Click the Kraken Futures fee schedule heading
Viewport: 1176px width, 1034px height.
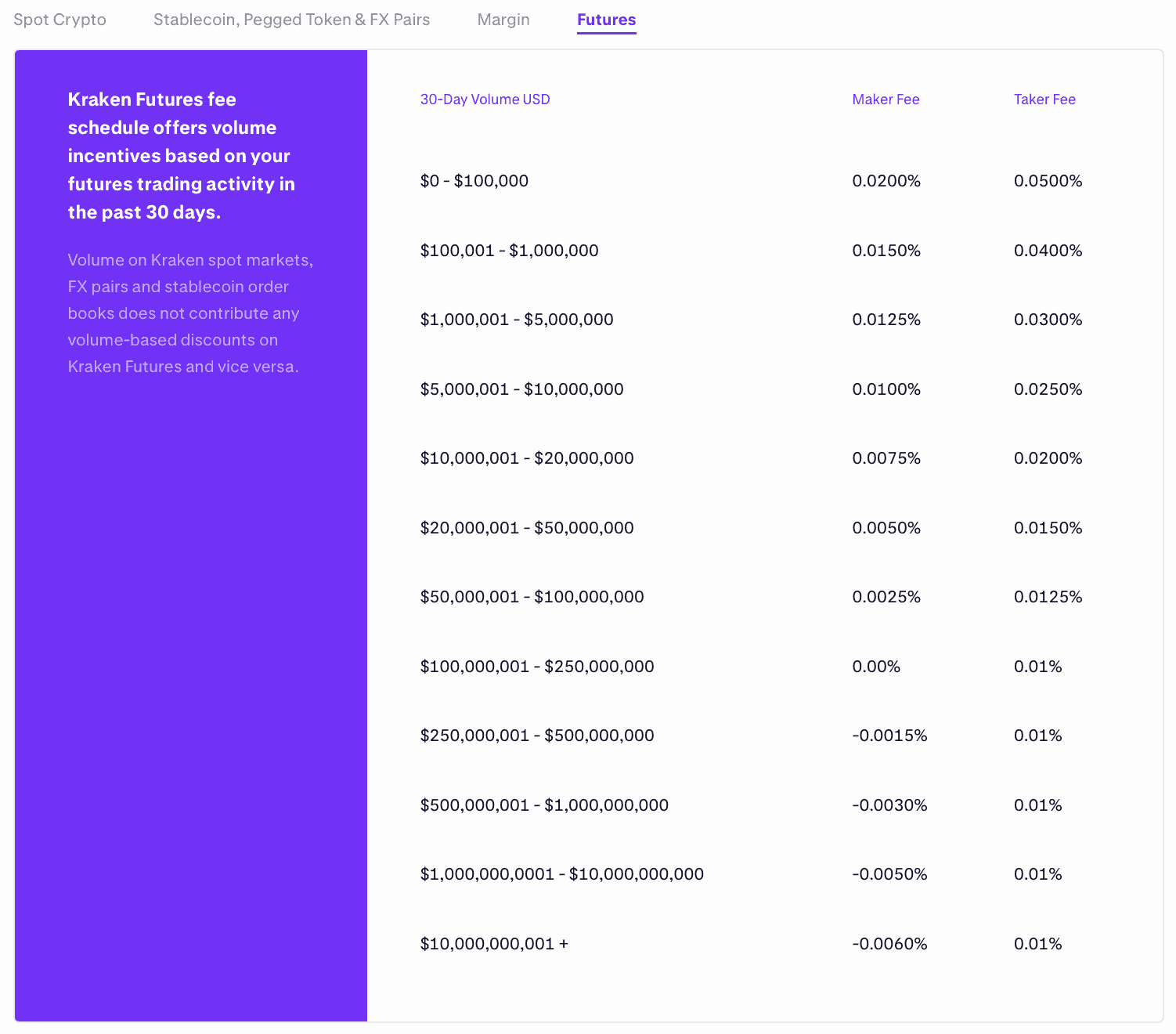pos(182,155)
